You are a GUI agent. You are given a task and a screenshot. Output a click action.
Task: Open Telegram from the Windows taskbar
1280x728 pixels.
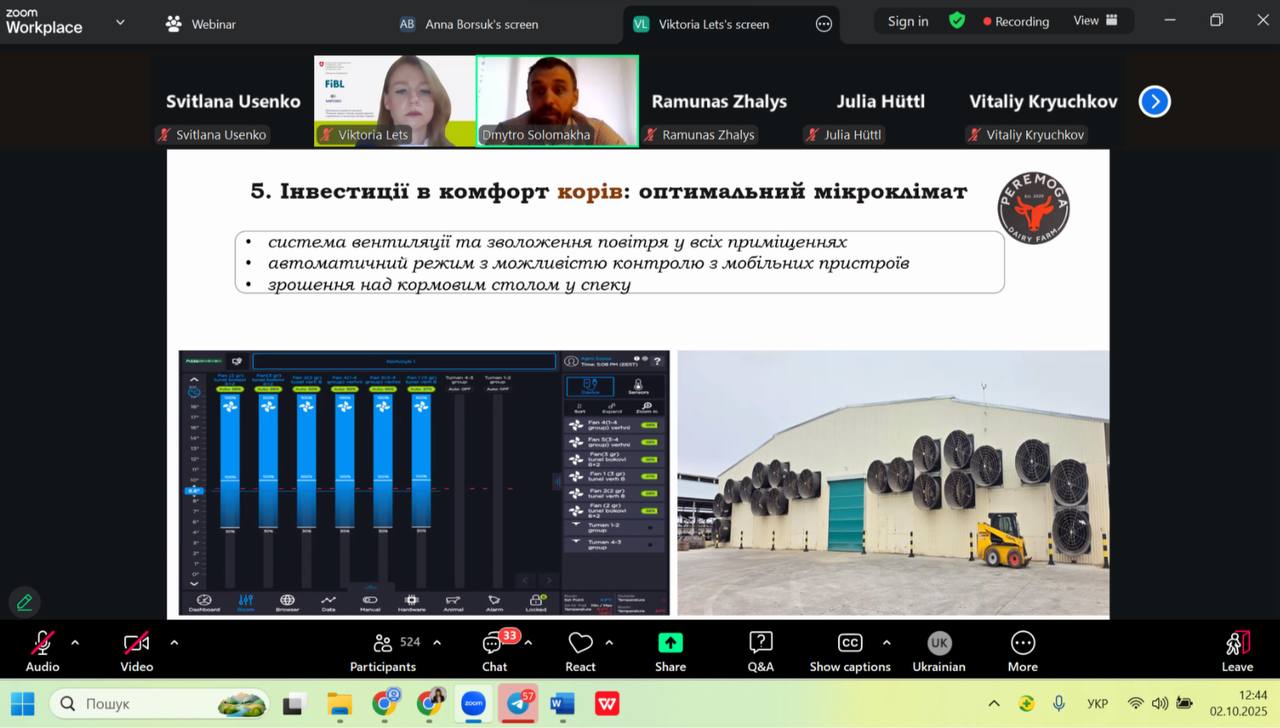click(519, 704)
